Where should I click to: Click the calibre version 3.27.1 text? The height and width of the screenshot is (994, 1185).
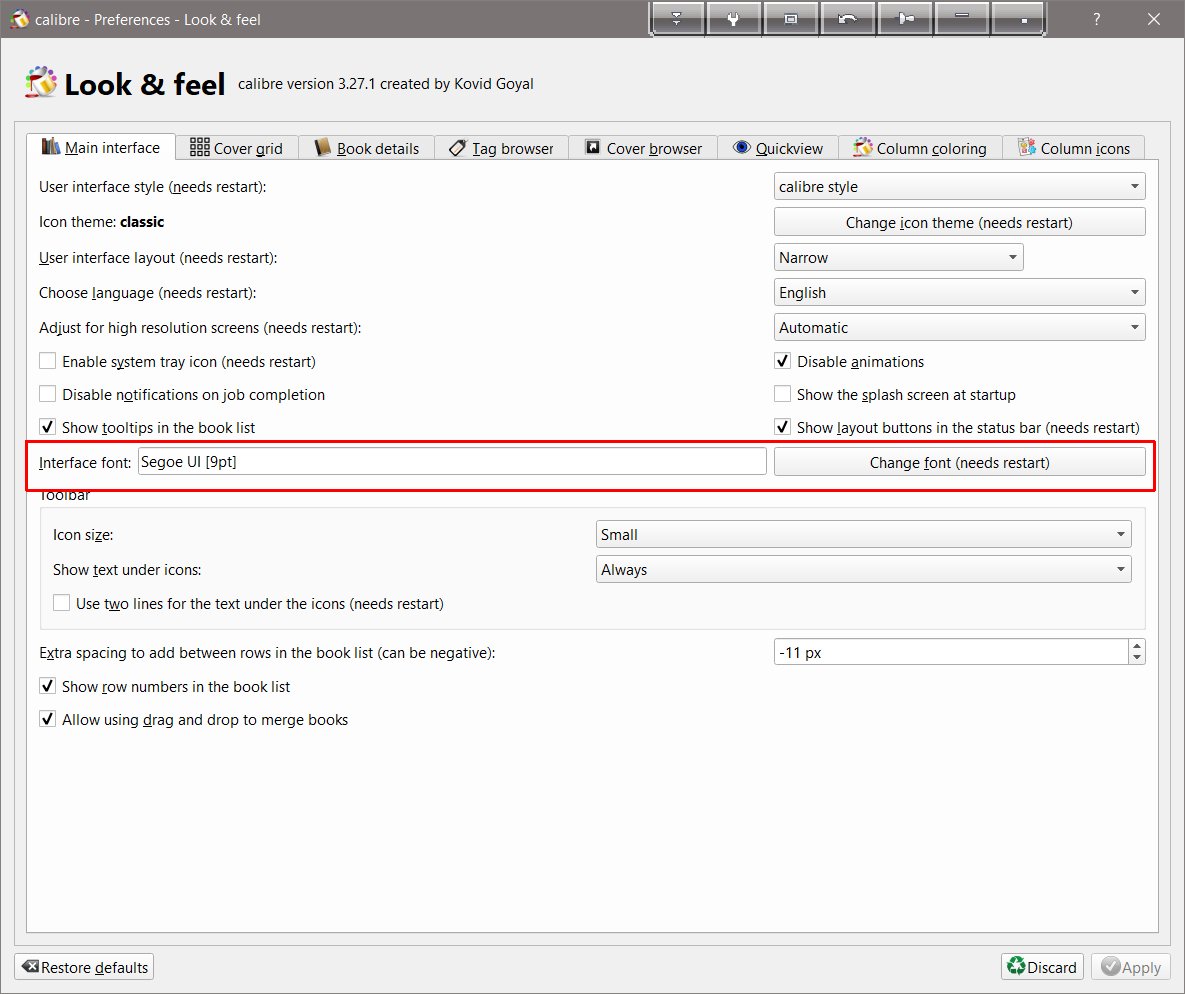385,84
